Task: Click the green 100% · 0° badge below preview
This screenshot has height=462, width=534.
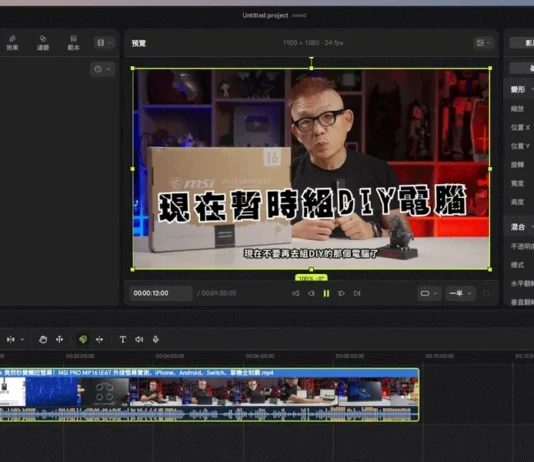Action: [311, 278]
